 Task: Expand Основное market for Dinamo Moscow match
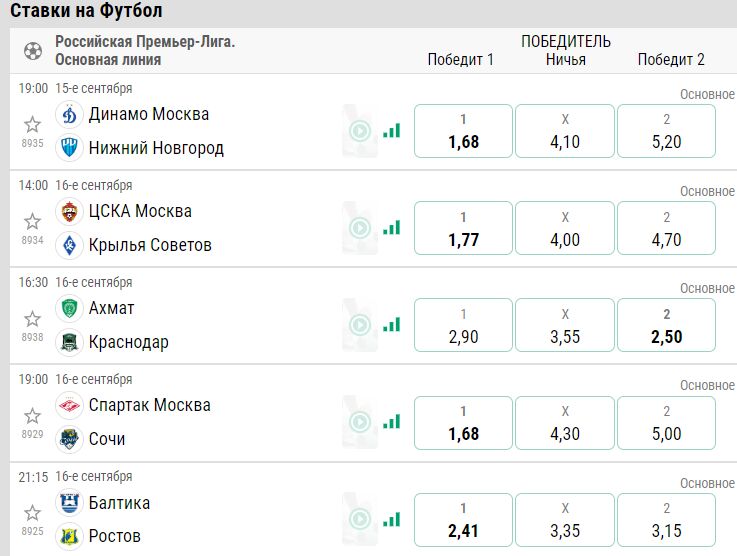[707, 94]
